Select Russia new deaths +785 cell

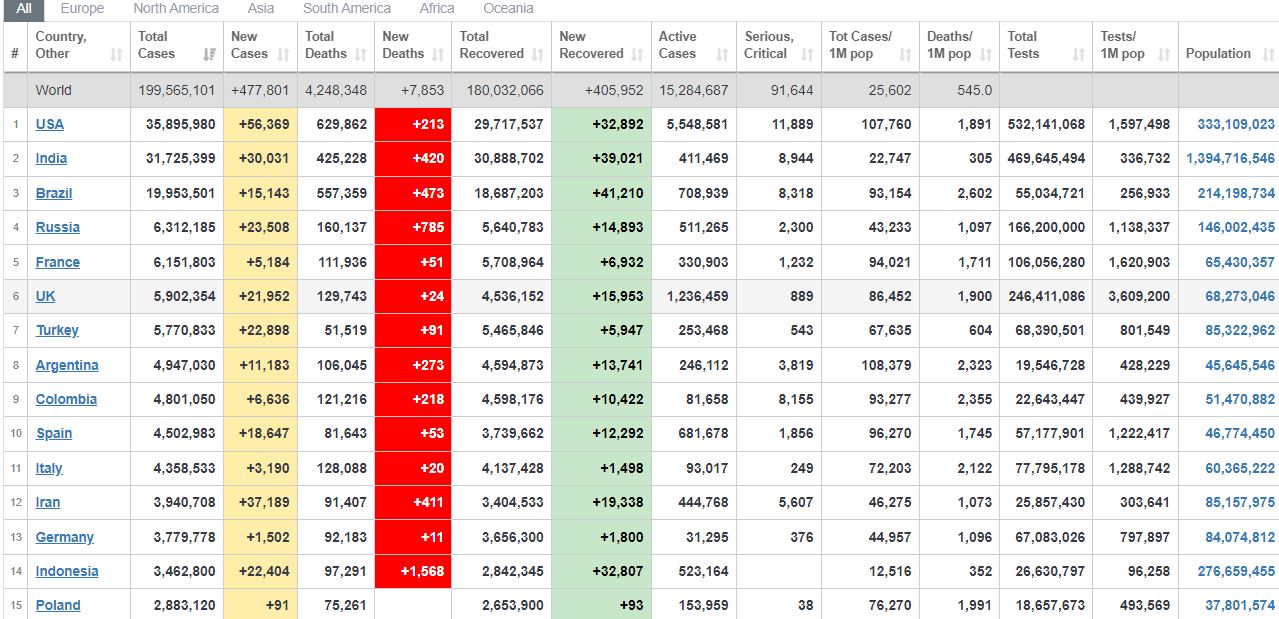click(x=413, y=227)
